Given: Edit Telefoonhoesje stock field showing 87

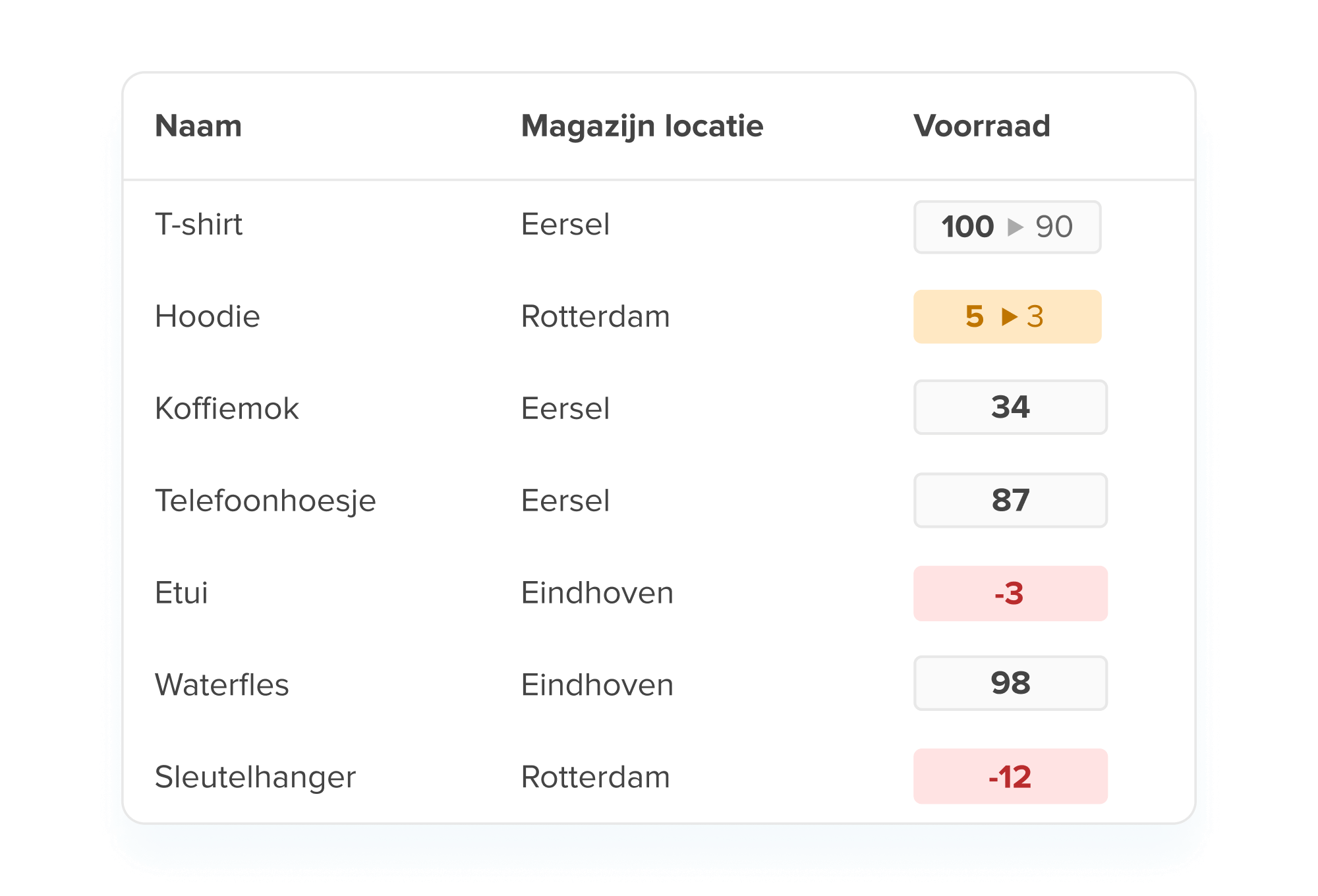Looking at the screenshot, I should (x=1010, y=500).
